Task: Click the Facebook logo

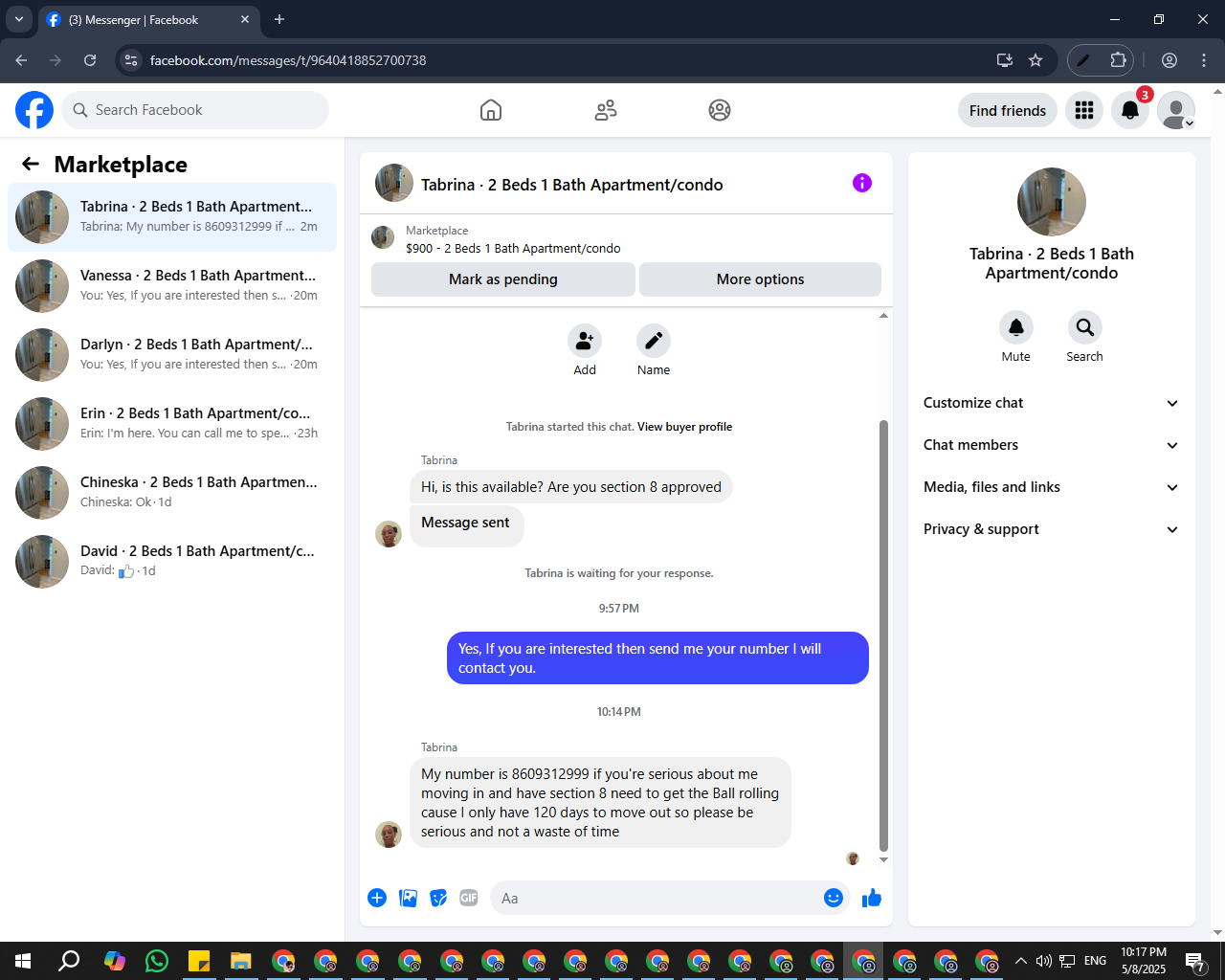Action: (34, 110)
